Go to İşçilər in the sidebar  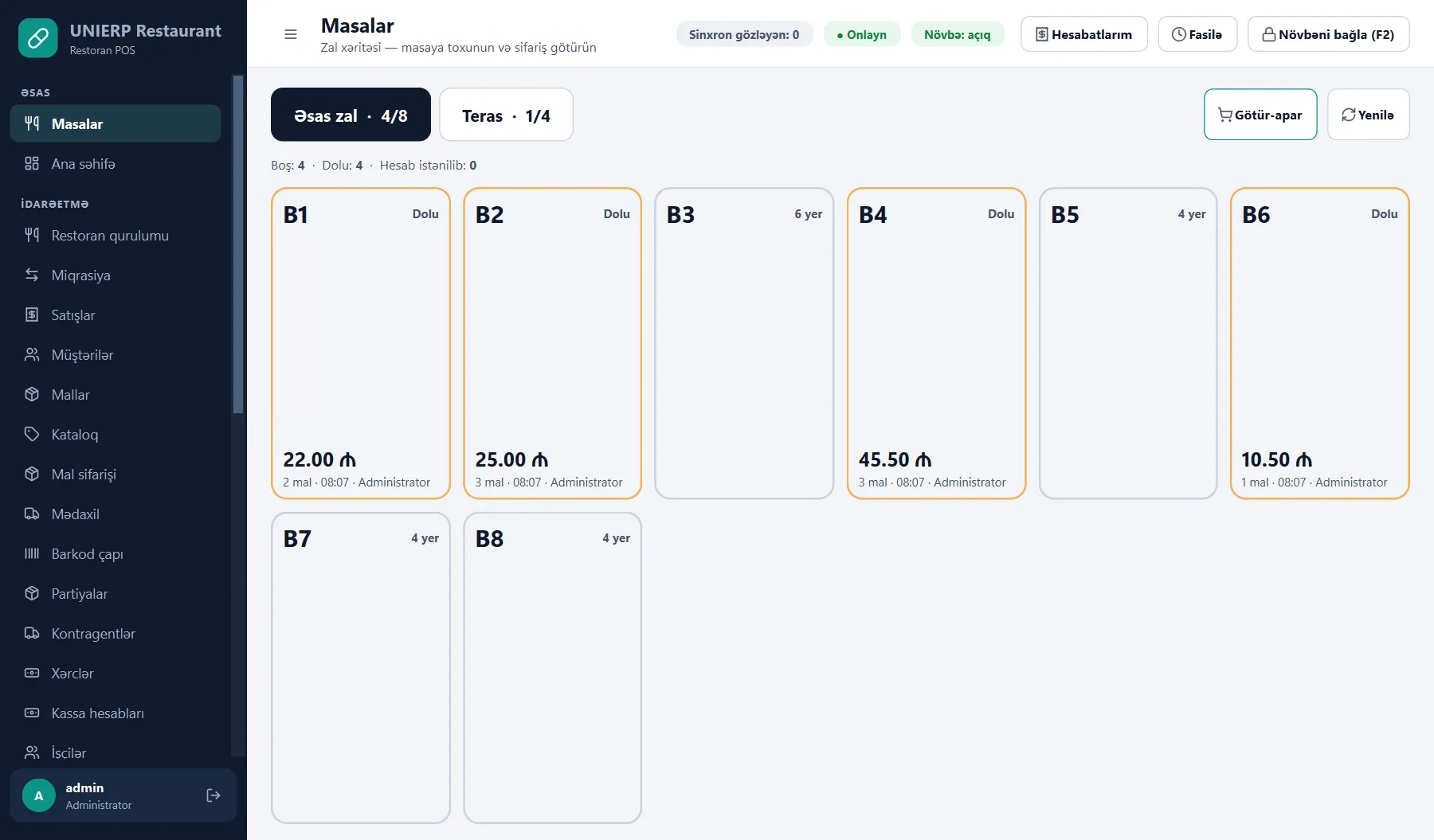point(116,752)
